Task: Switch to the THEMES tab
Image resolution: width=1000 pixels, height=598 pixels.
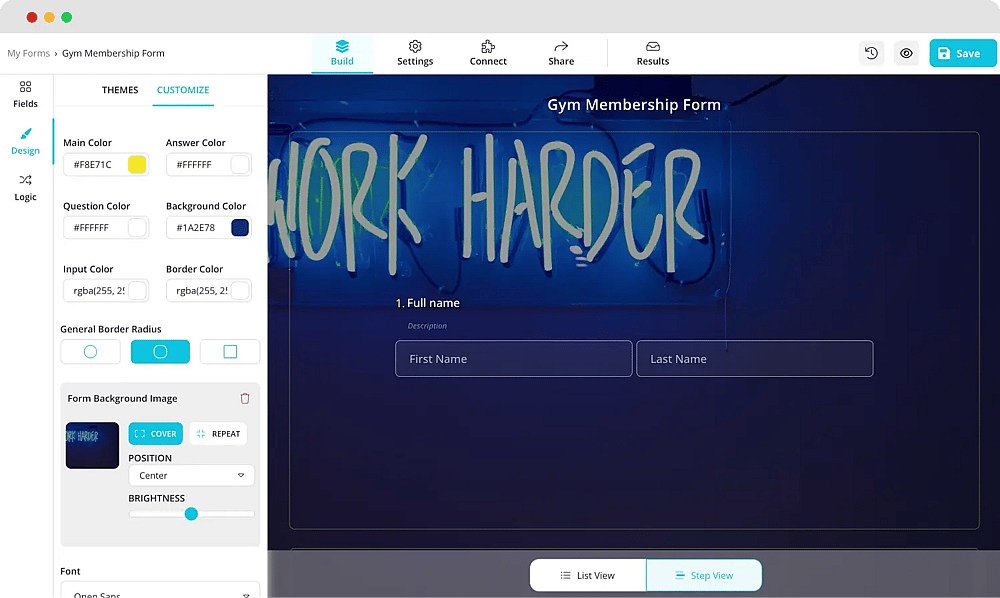Action: [x=120, y=90]
